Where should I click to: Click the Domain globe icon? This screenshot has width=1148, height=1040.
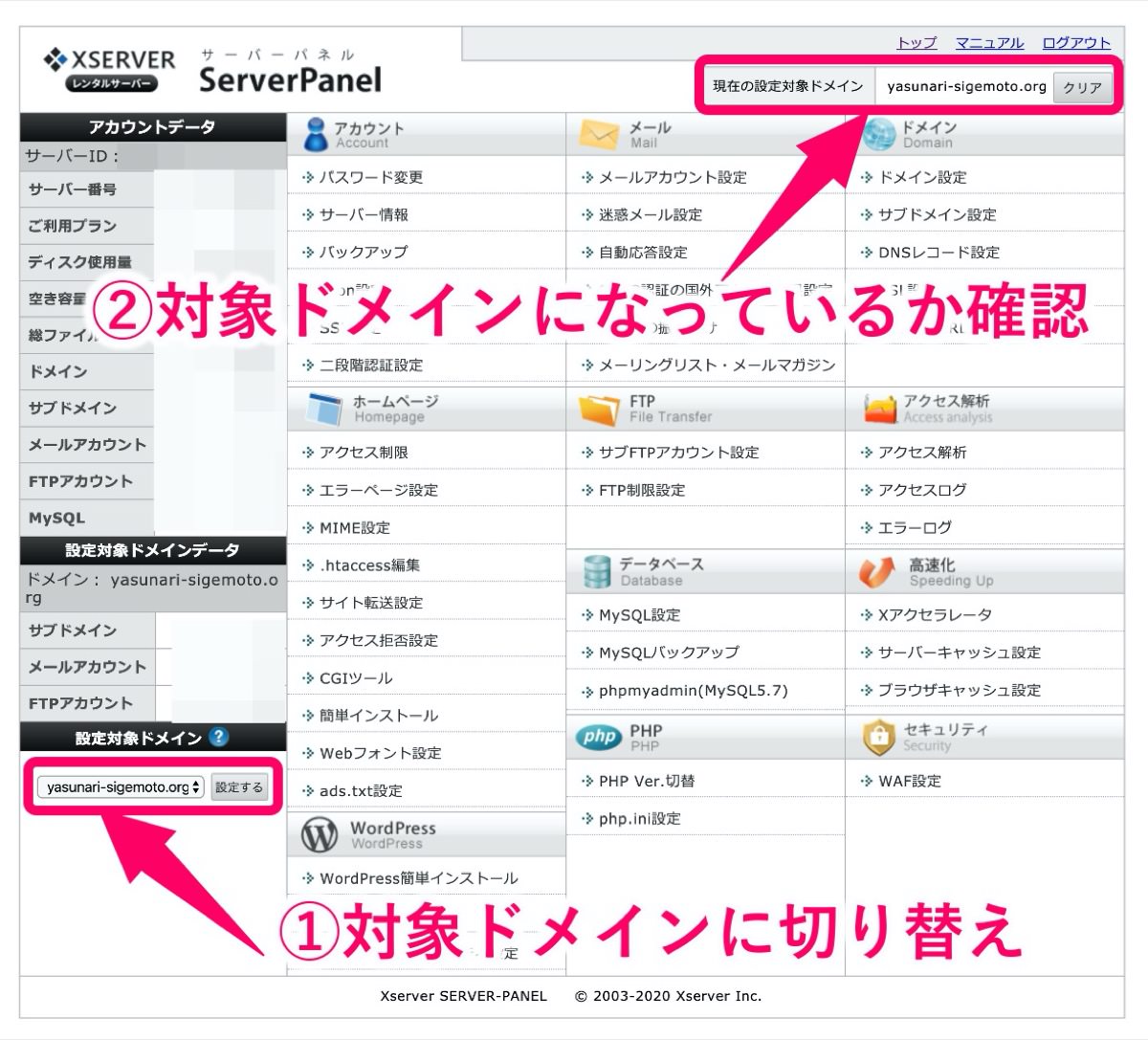[877, 135]
